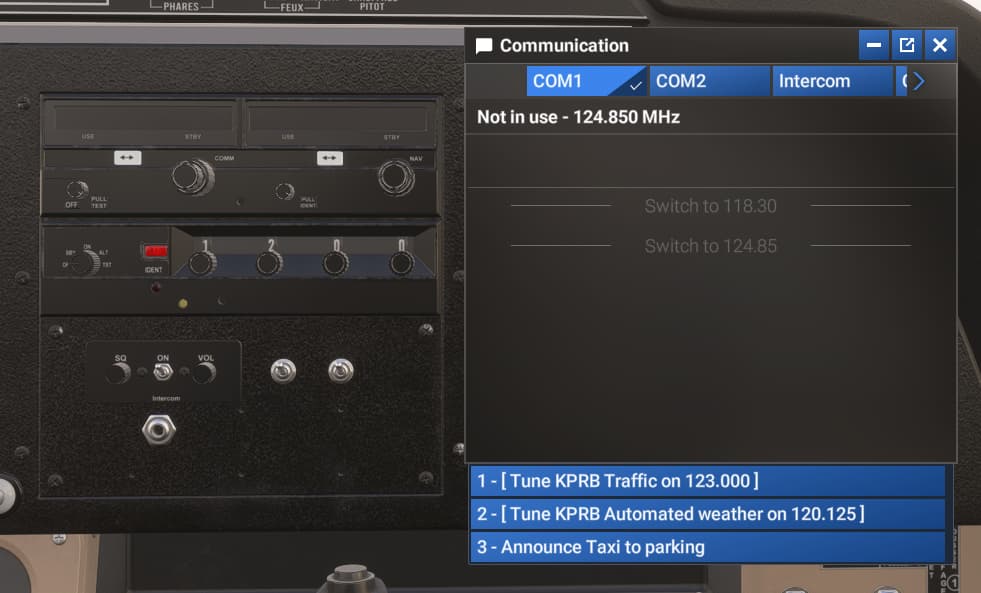Pop out the Communication window
The image size is (981, 593).
click(906, 45)
